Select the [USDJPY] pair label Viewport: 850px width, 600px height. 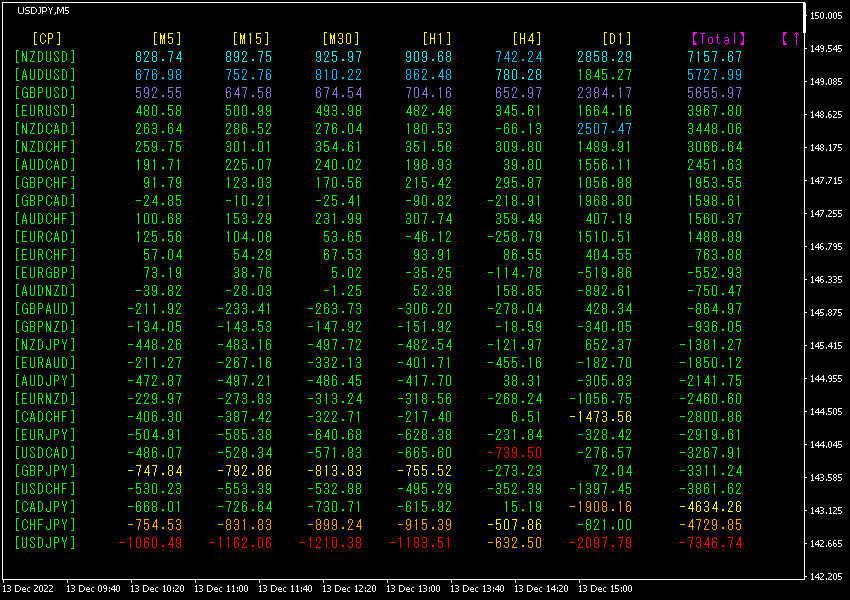click(x=45, y=543)
